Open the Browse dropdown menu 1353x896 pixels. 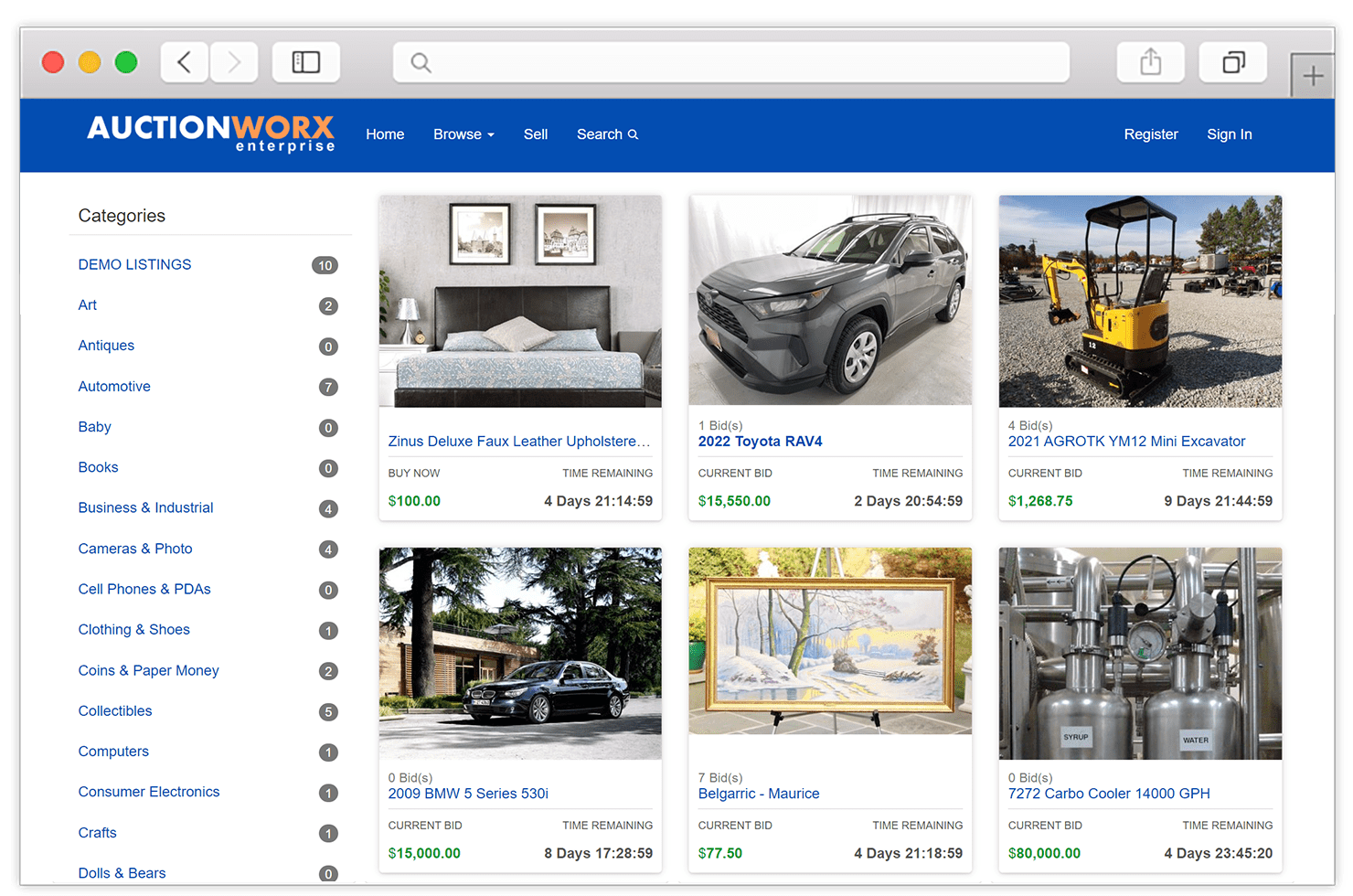[x=463, y=134]
